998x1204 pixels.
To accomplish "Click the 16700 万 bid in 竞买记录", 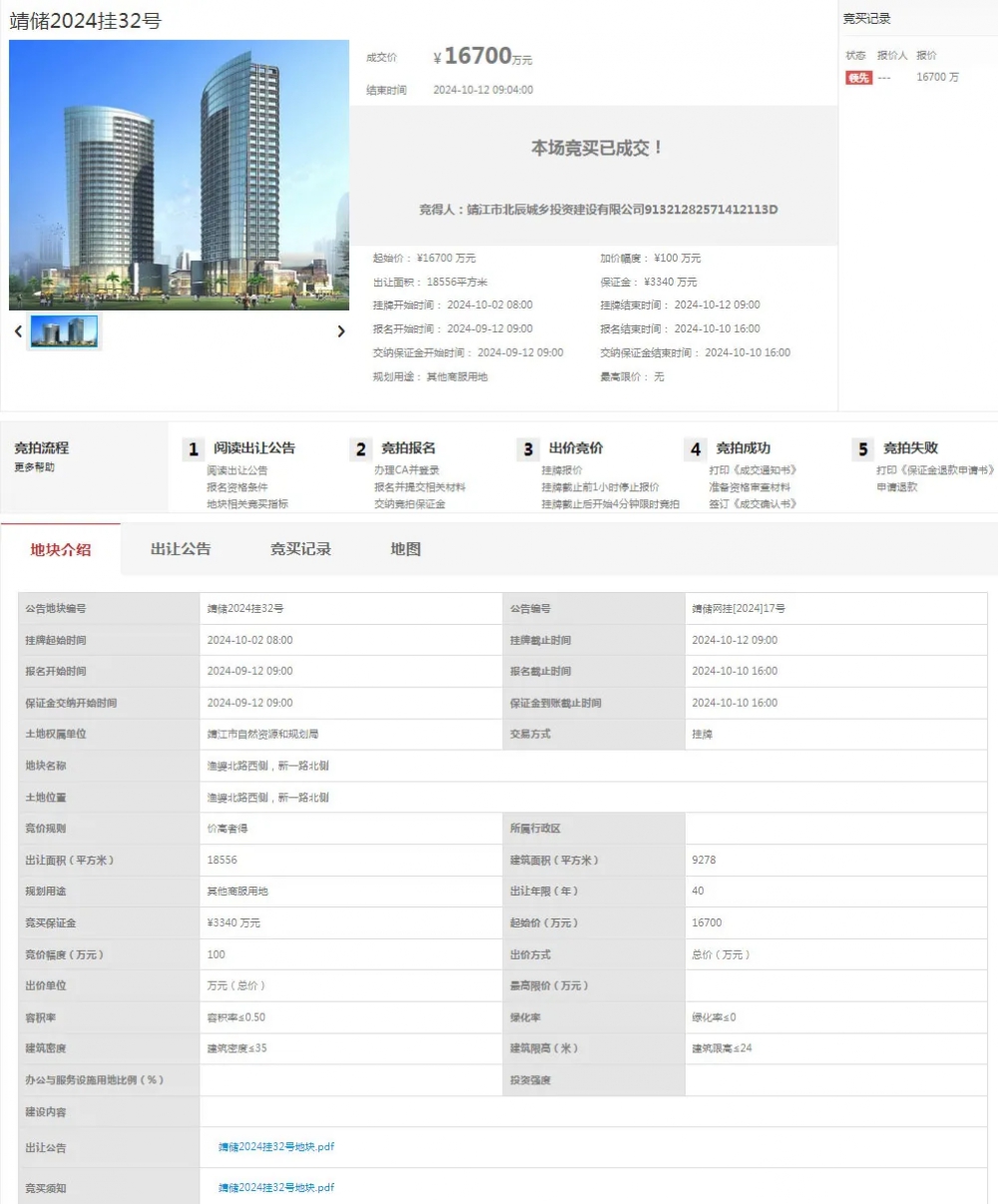I will click(x=938, y=77).
